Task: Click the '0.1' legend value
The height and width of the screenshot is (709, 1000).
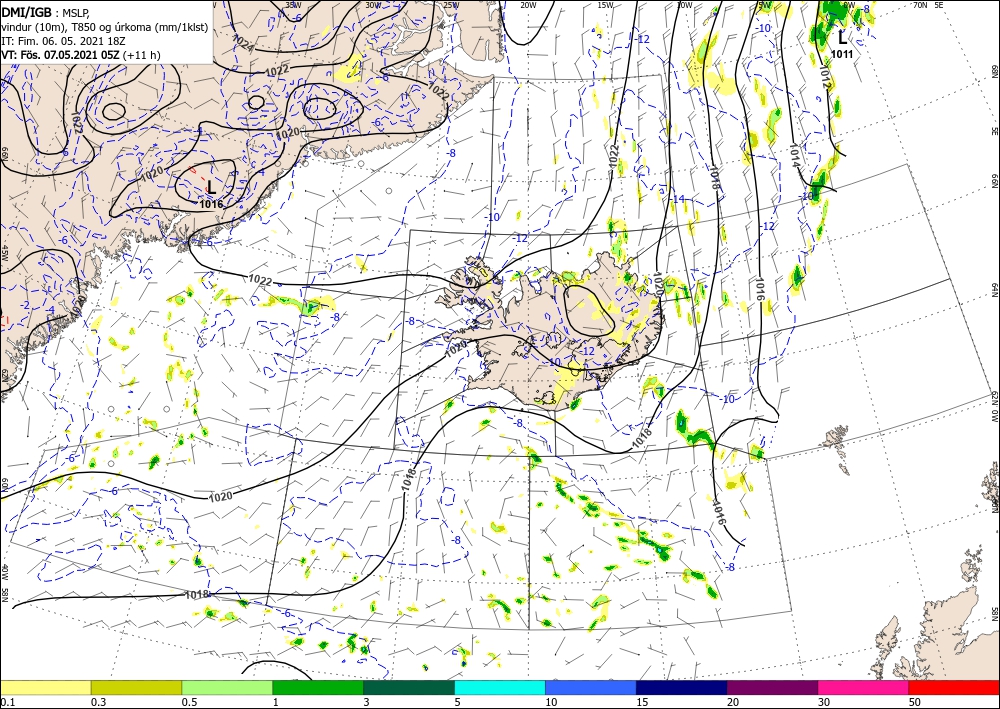Action: (6, 702)
